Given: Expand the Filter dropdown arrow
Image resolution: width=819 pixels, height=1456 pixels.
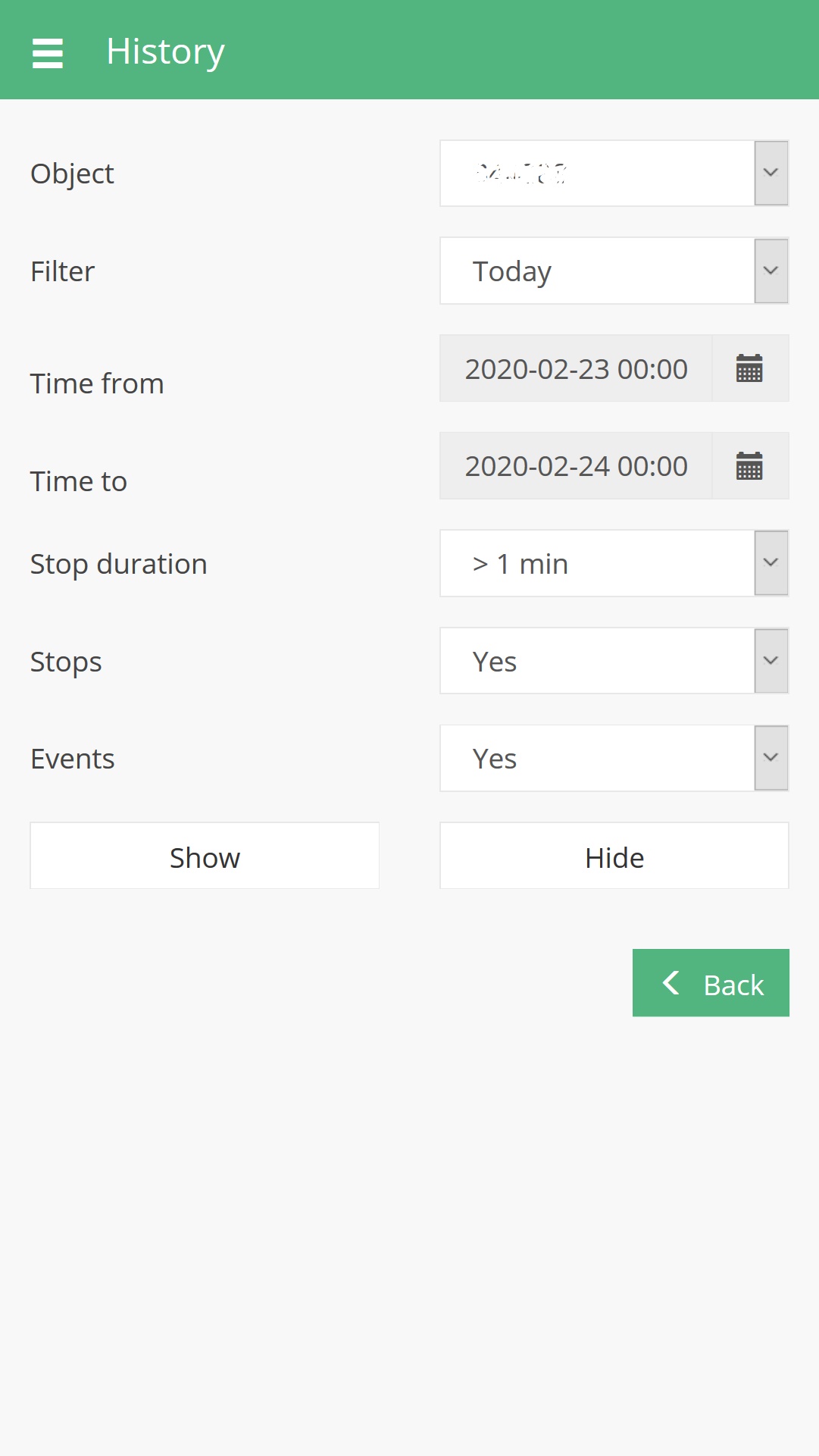Looking at the screenshot, I should (x=771, y=271).
